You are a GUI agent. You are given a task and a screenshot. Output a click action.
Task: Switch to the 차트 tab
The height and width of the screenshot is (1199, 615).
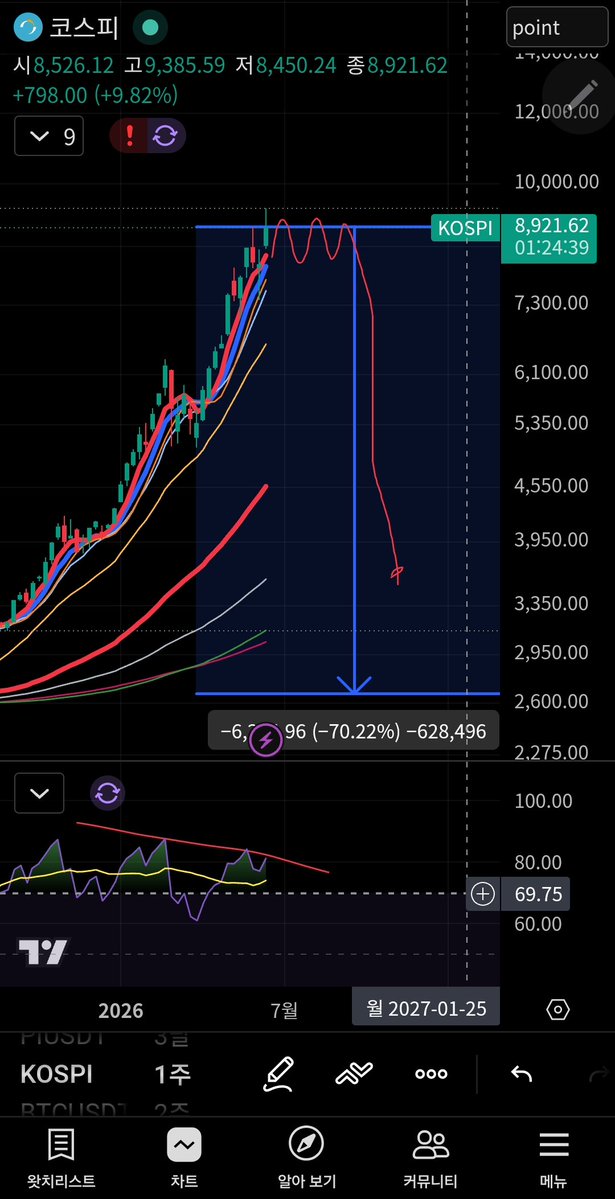click(184, 1158)
